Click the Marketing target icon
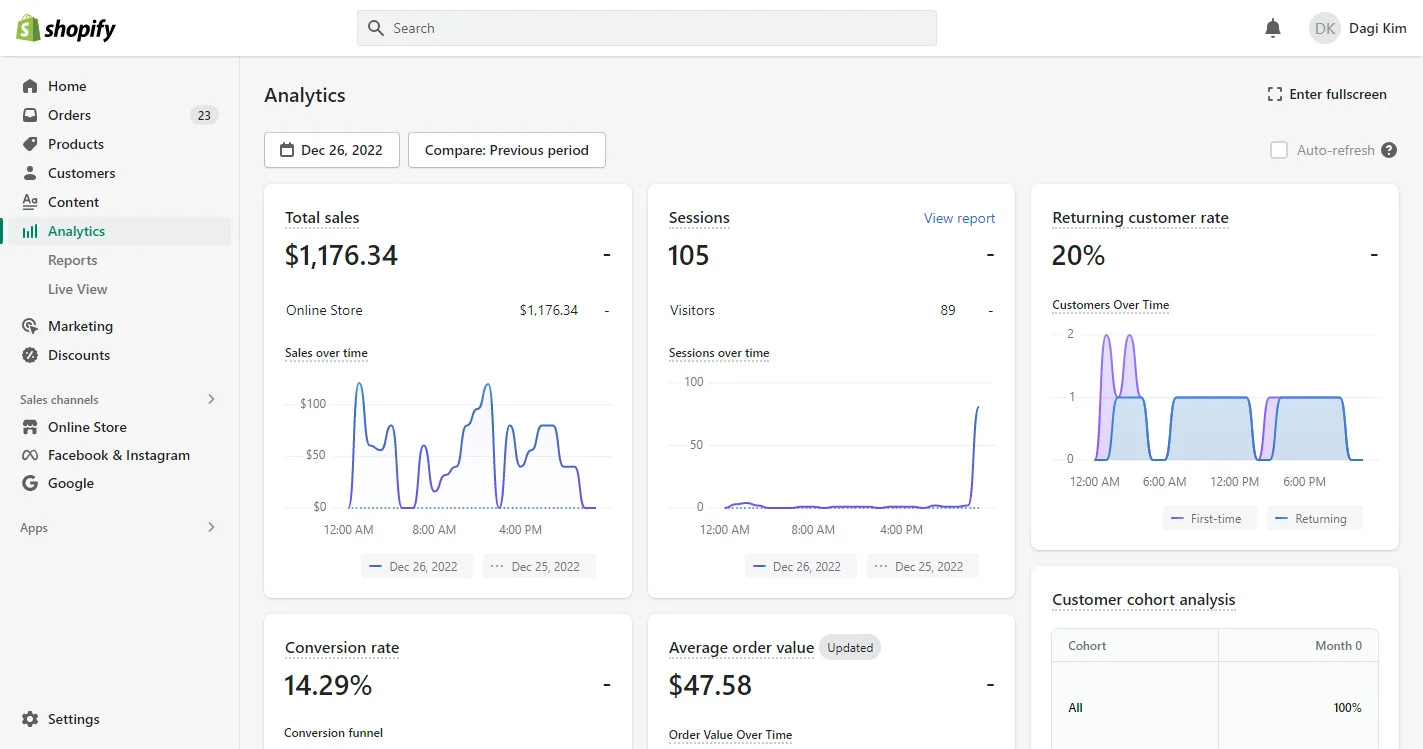The width and height of the screenshot is (1423, 749). coord(30,326)
